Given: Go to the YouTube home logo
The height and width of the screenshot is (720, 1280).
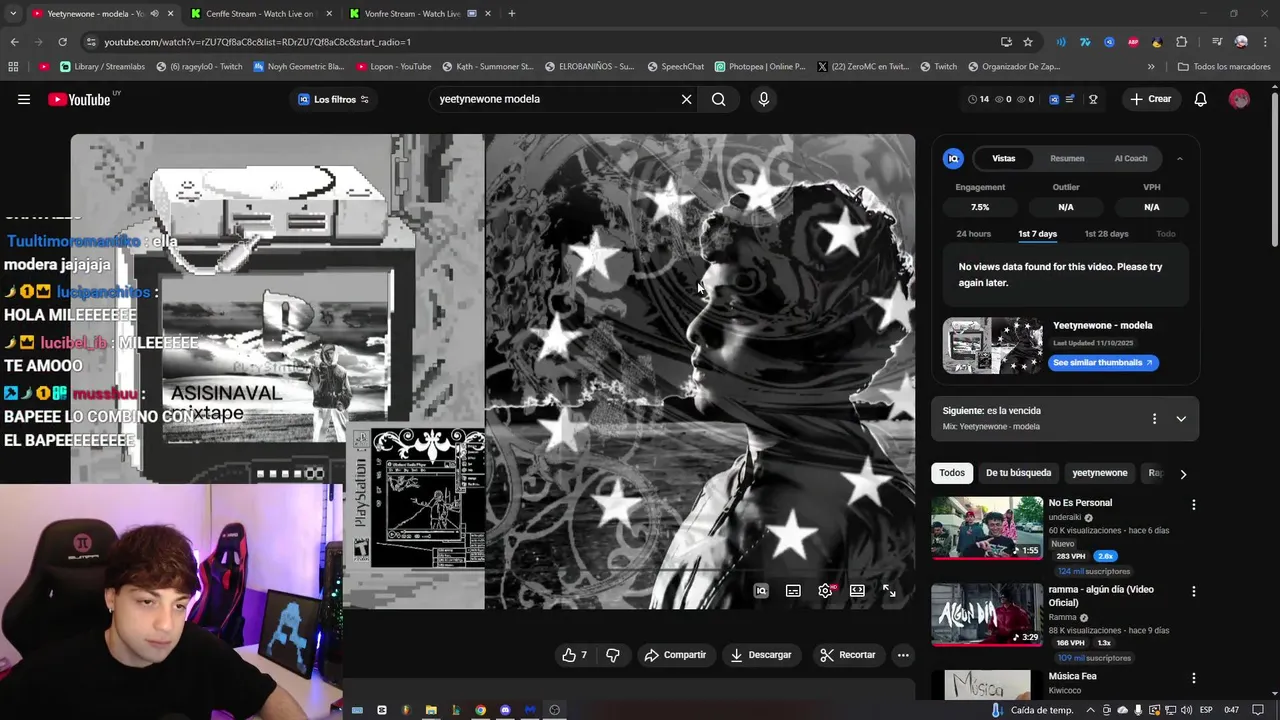Looking at the screenshot, I should click(79, 99).
